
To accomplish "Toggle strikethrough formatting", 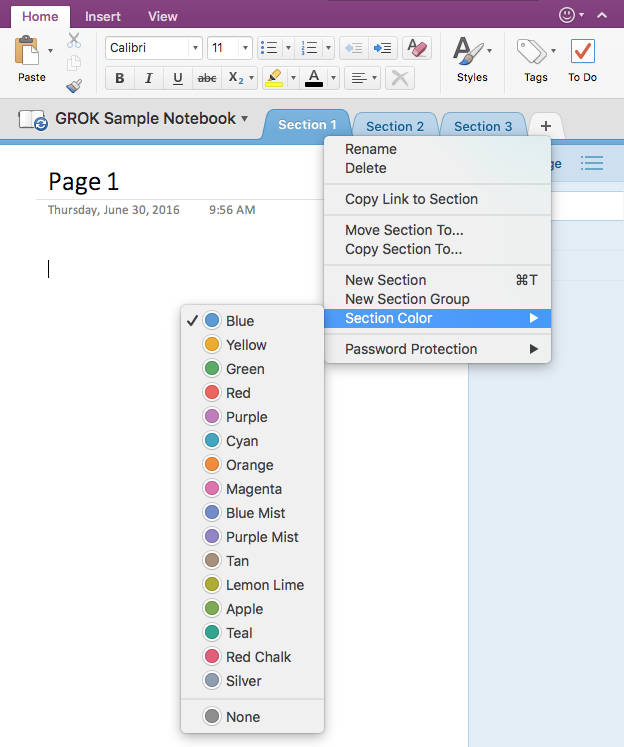I will 207,78.
